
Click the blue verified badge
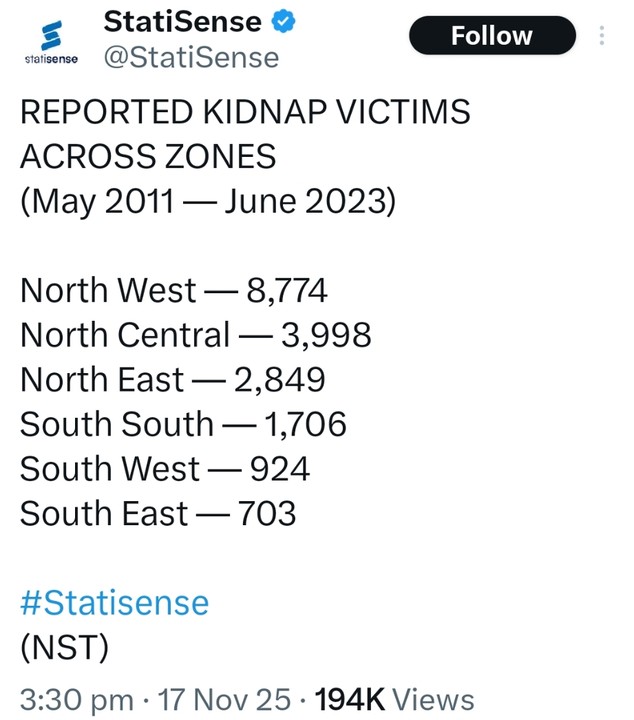284,20
